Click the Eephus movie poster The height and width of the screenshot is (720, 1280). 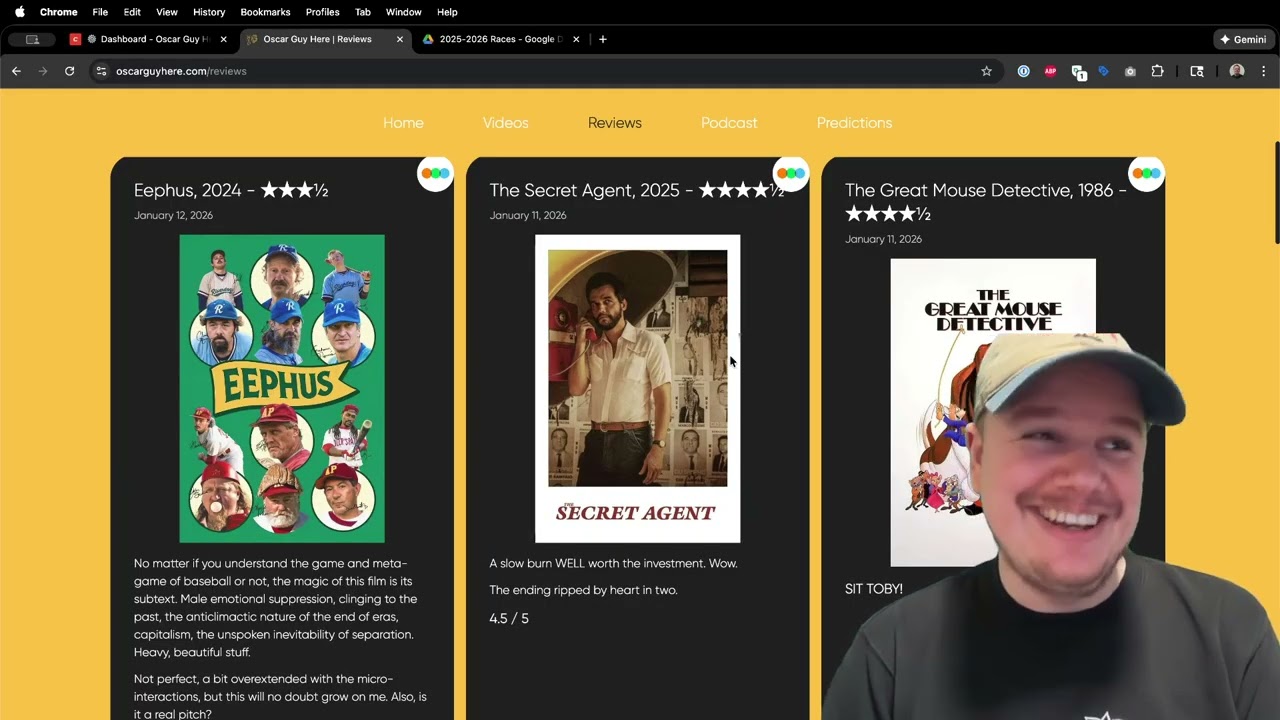282,389
